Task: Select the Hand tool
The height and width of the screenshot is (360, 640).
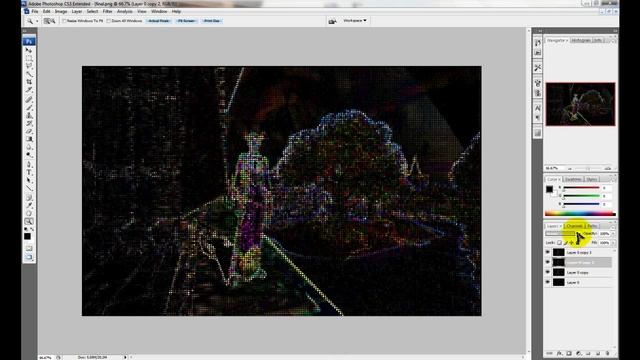Action: 29,213
